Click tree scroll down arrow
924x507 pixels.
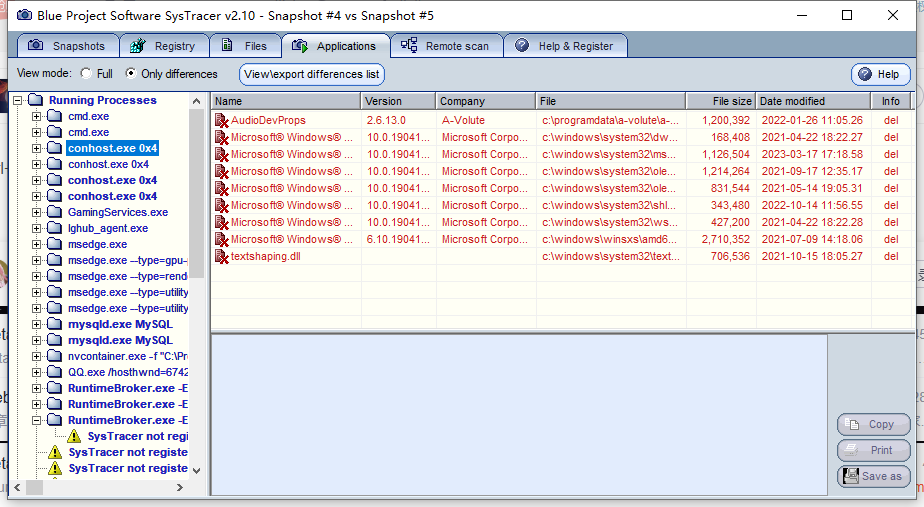(x=196, y=470)
